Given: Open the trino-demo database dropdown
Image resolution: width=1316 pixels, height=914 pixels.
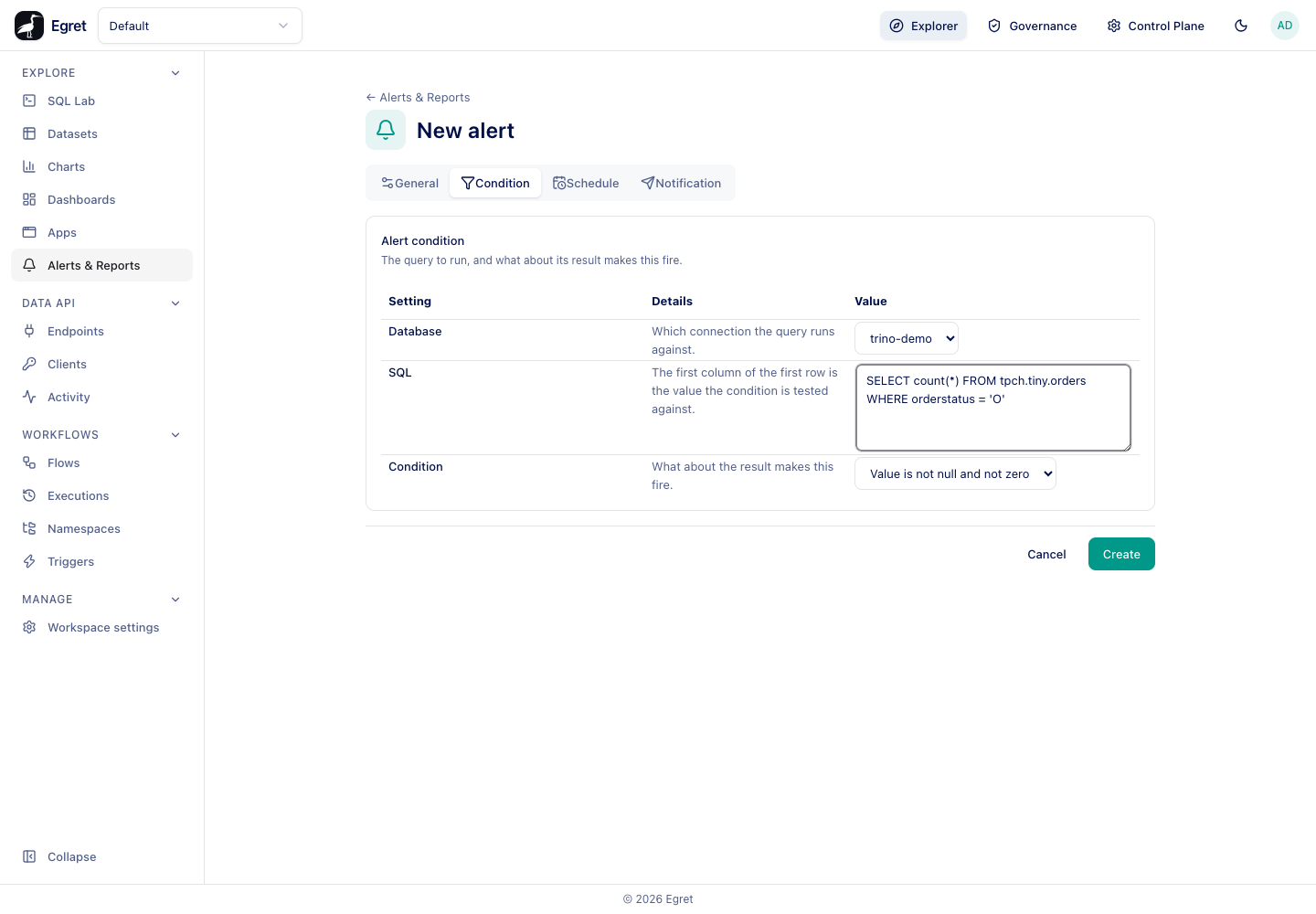Looking at the screenshot, I should [907, 338].
